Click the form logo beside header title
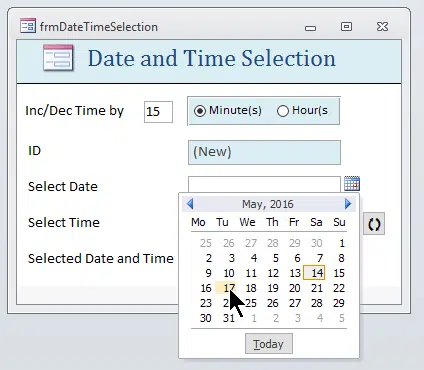Image resolution: width=424 pixels, height=370 pixels. pos(58,58)
